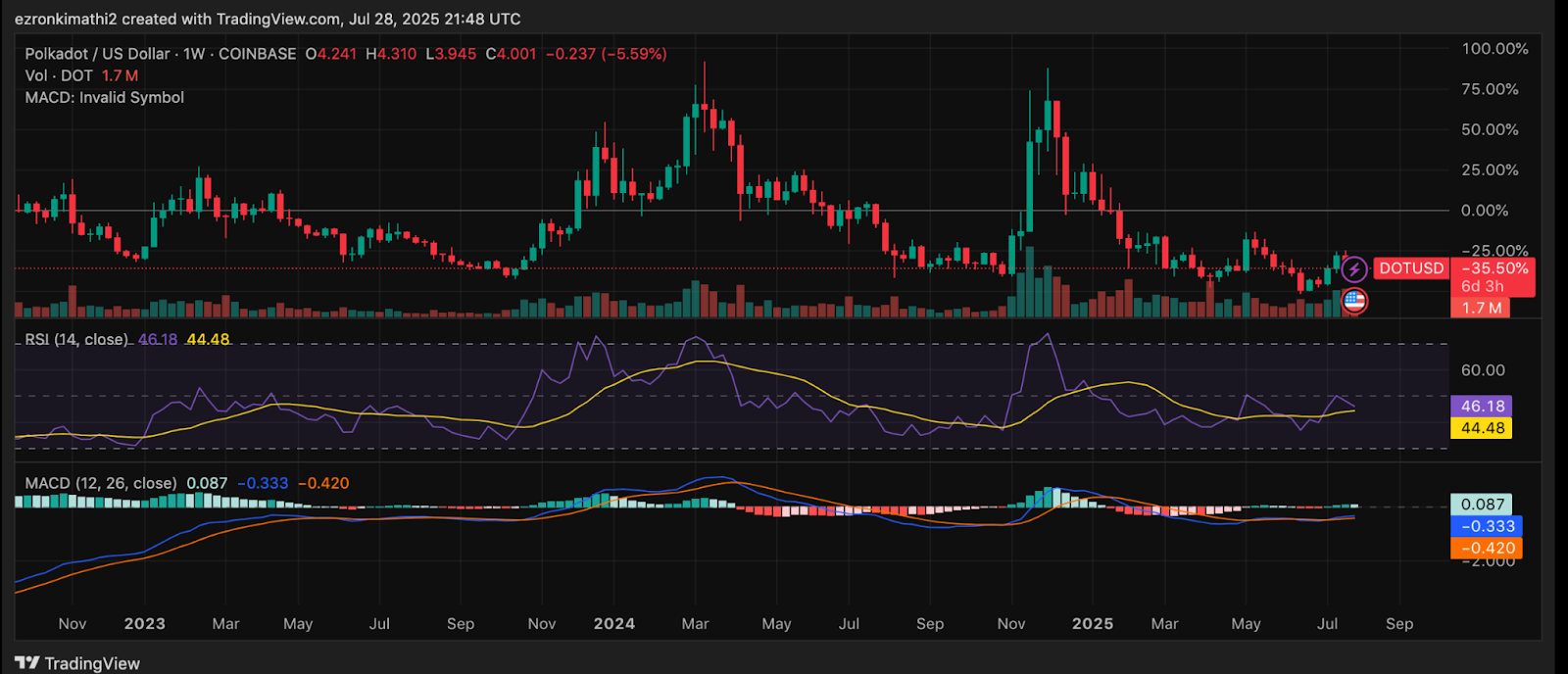Click the TradingView logo icon
The height and width of the screenshot is (674, 1568).
pyautogui.click(x=26, y=663)
